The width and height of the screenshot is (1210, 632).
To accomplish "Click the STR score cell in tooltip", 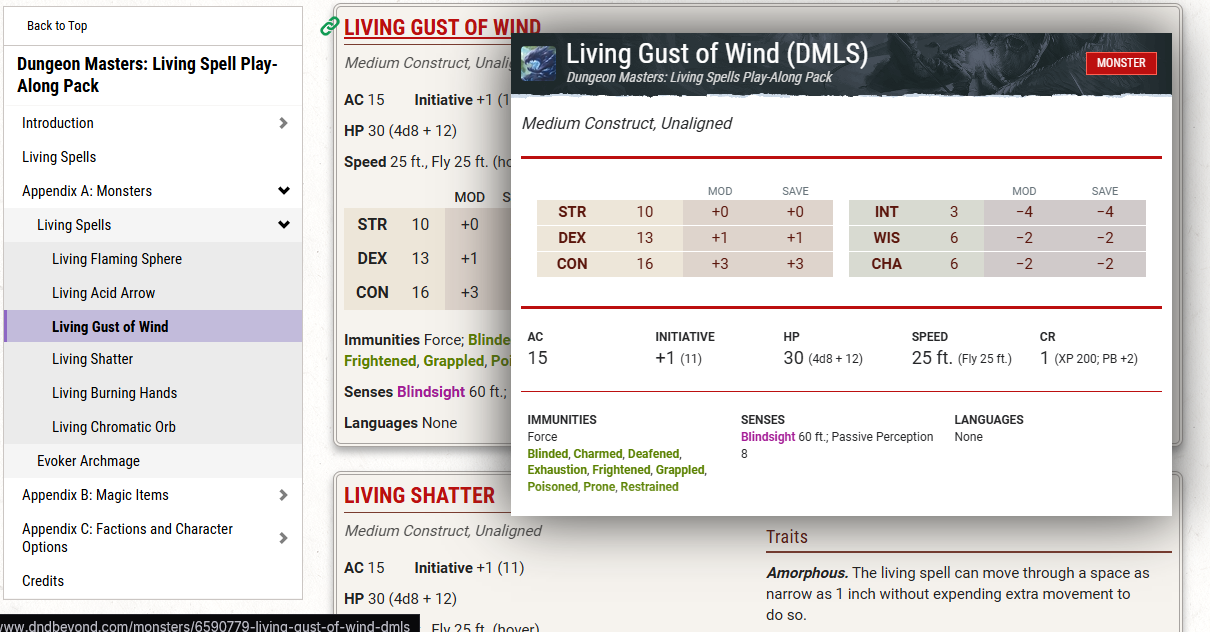I will [645, 212].
